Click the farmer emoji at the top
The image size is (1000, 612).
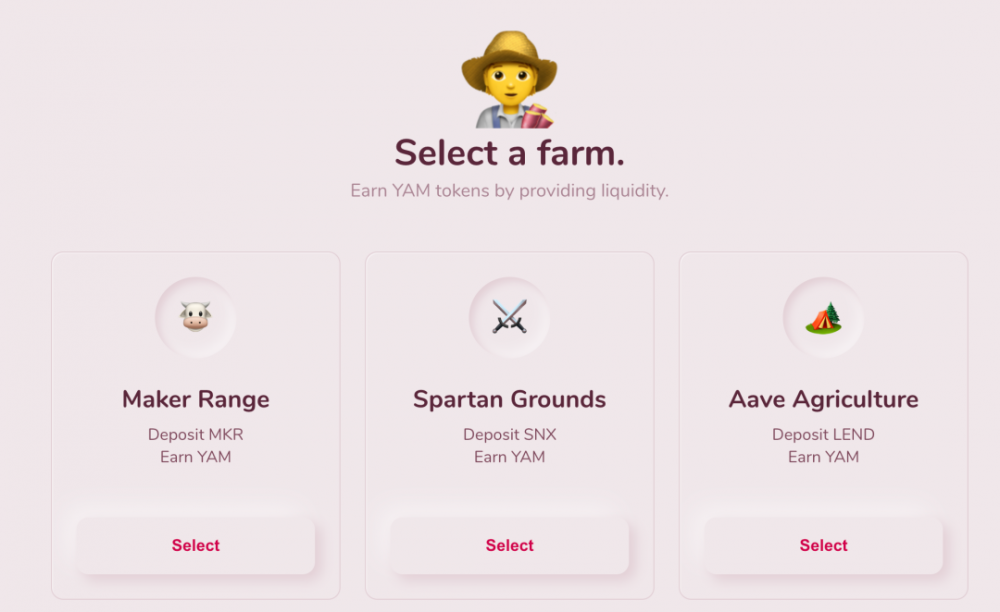(x=509, y=80)
